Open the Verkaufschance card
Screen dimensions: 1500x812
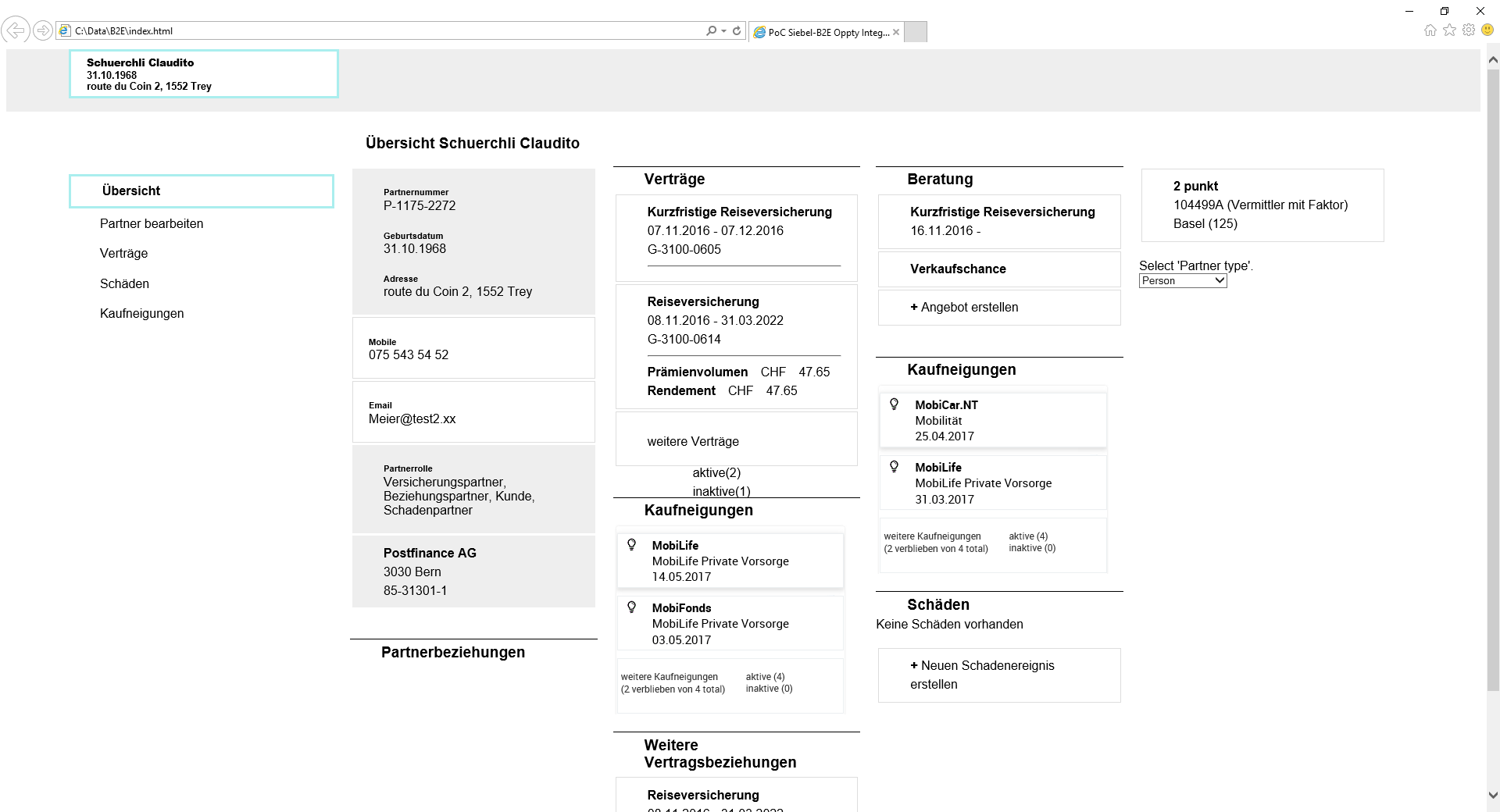pyautogui.click(x=999, y=269)
